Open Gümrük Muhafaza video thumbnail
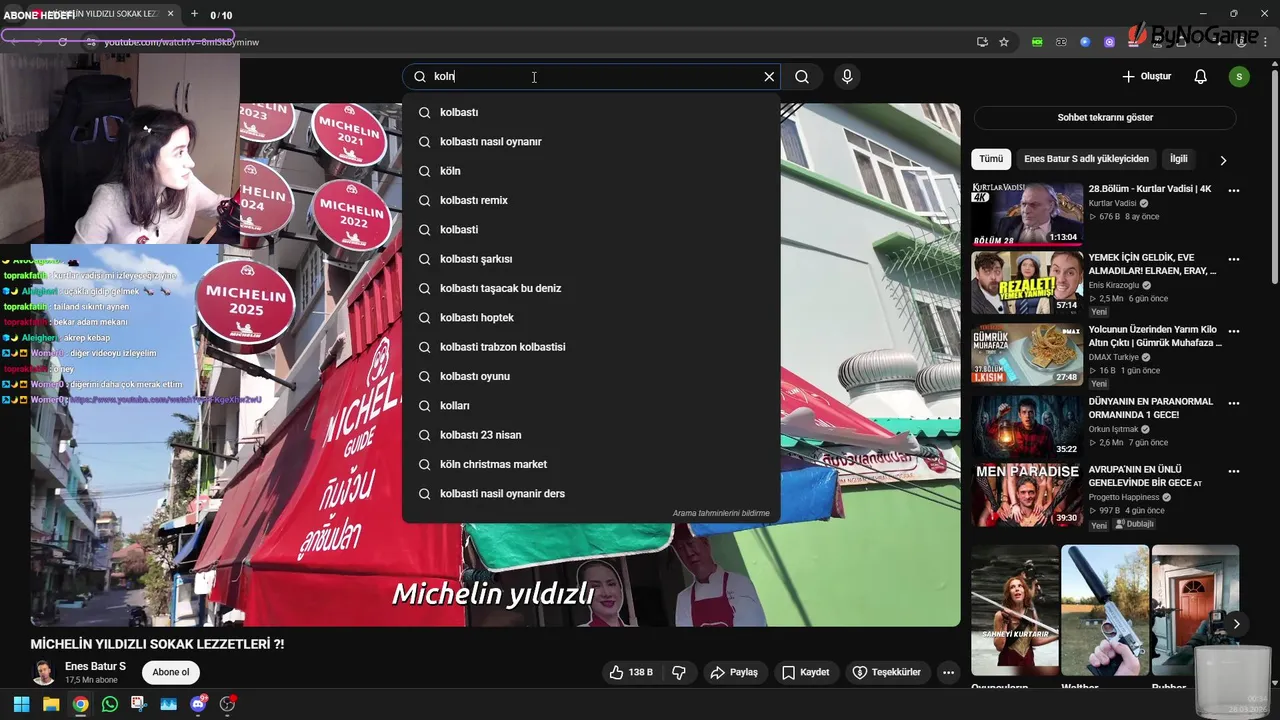This screenshot has width=1280, height=720. coord(1027,354)
